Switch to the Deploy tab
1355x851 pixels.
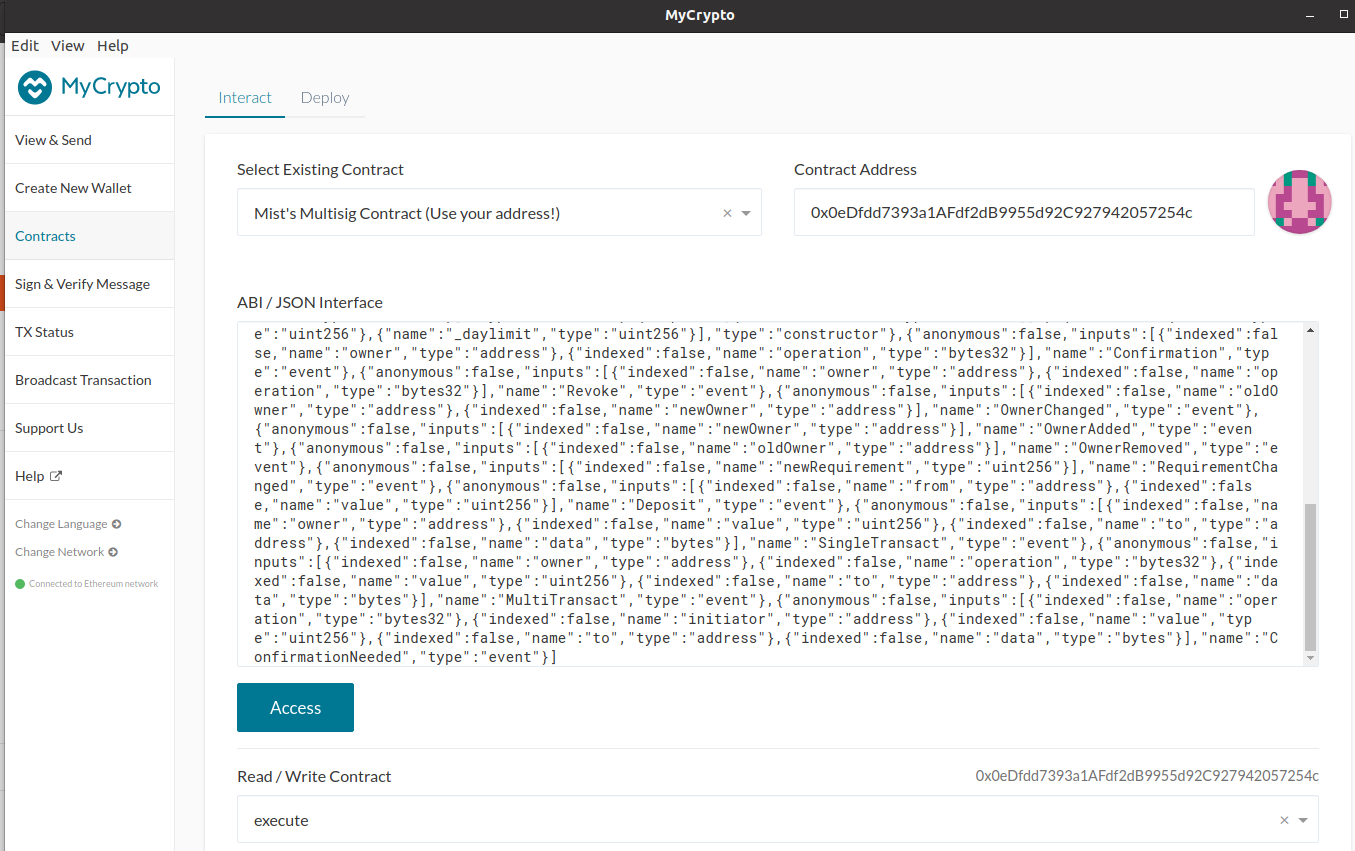[325, 98]
